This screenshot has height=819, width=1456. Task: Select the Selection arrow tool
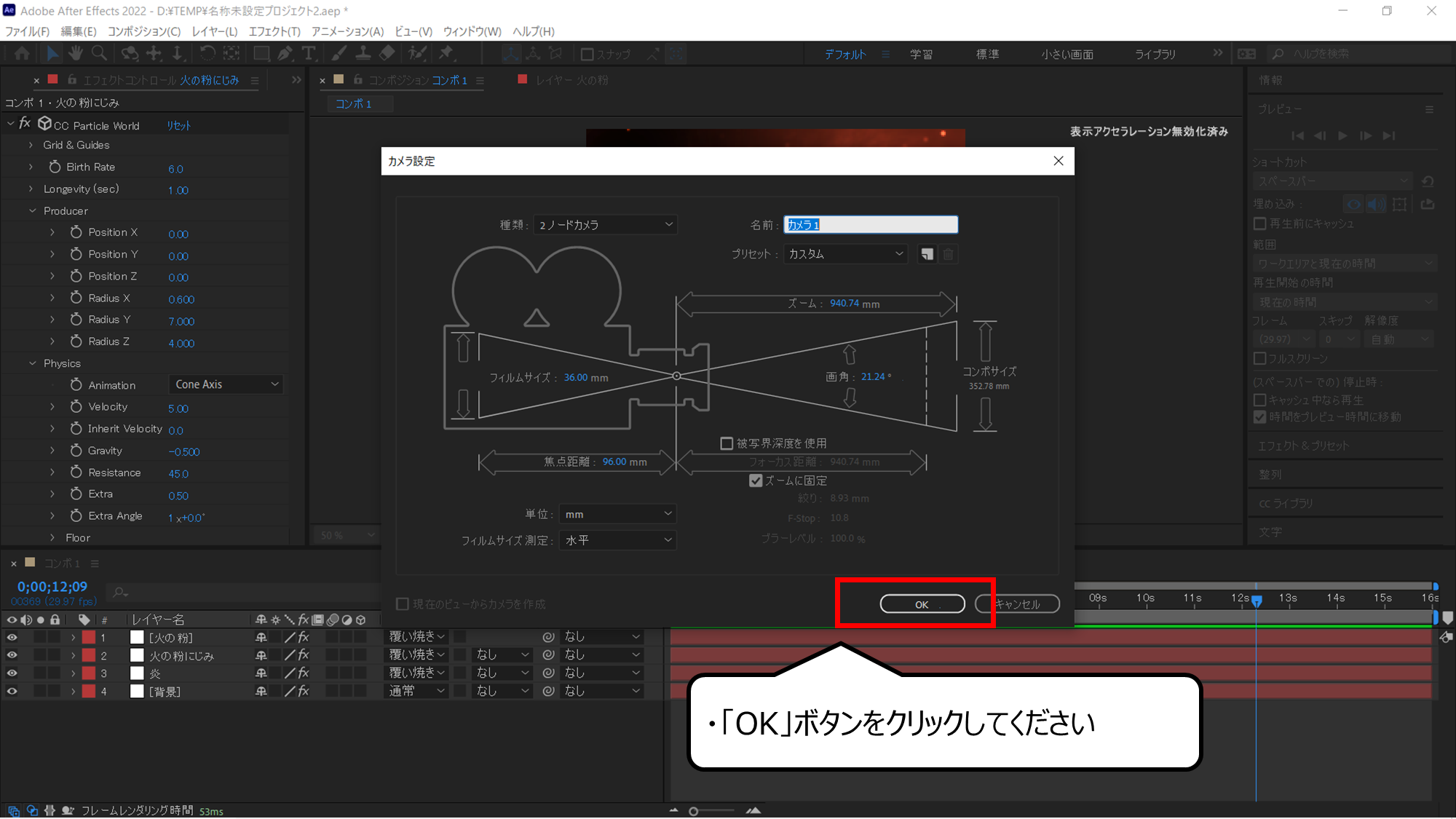pyautogui.click(x=52, y=53)
